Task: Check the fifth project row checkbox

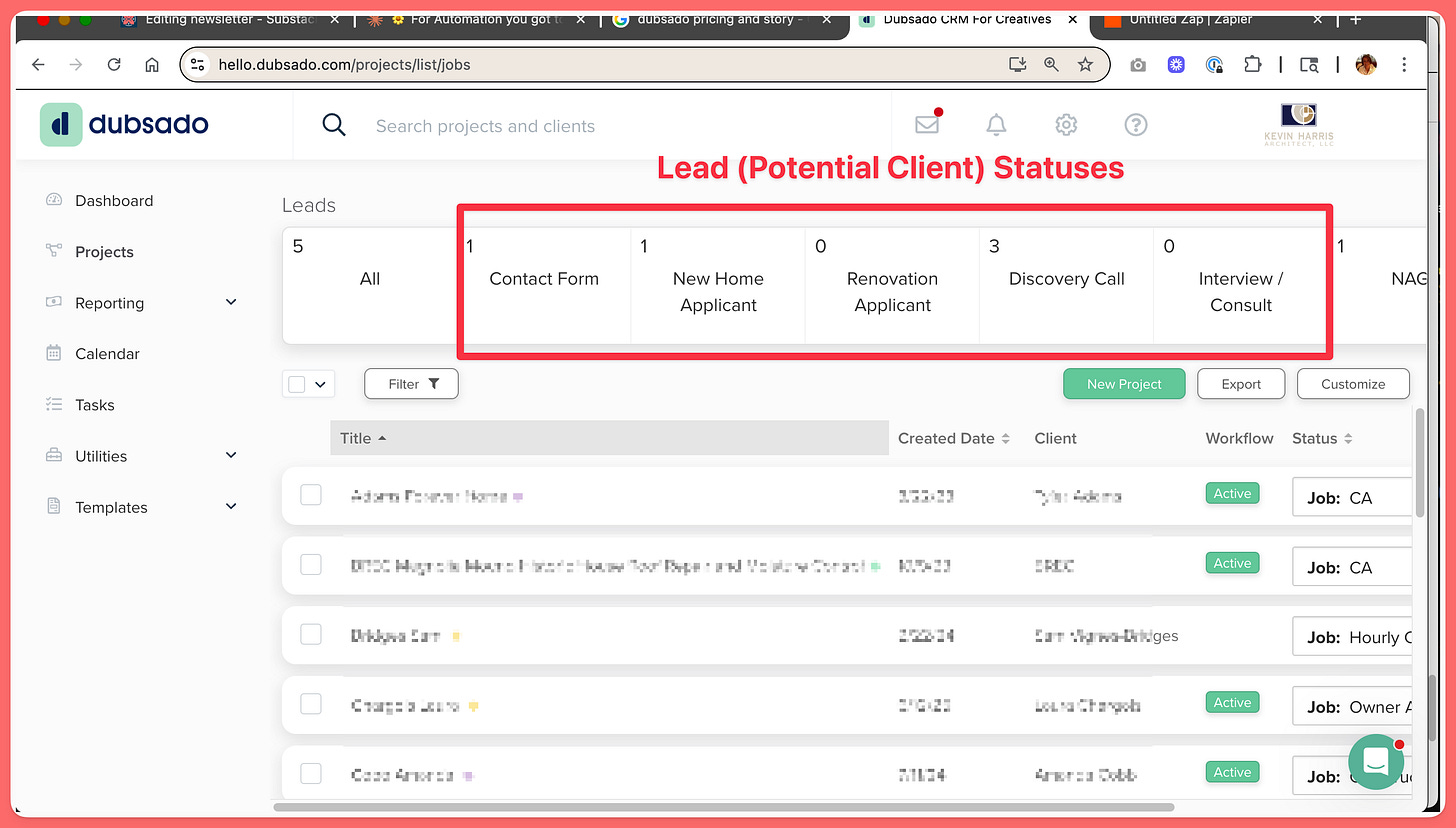Action: [311, 774]
